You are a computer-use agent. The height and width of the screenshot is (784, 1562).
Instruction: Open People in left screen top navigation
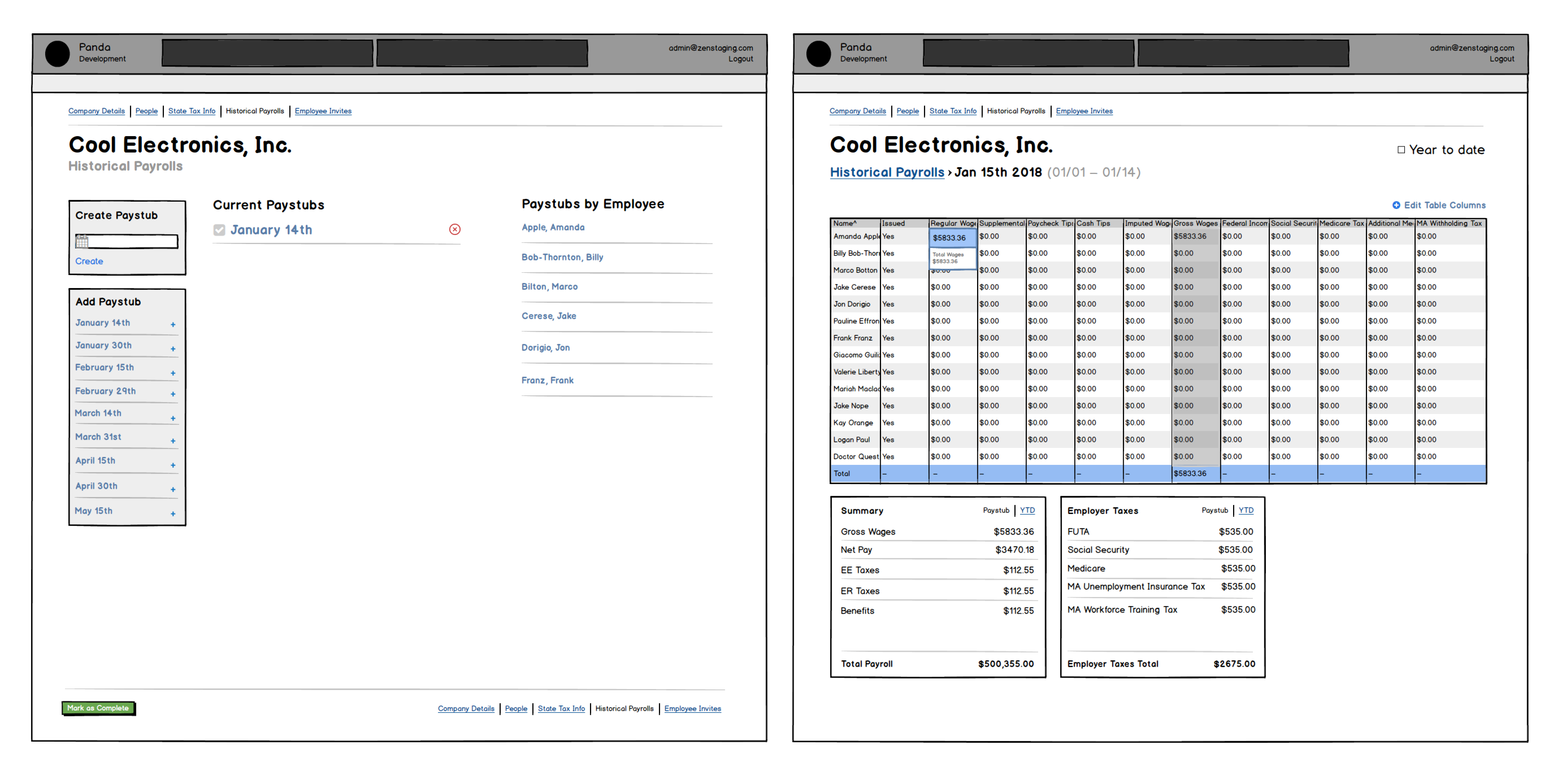click(146, 111)
